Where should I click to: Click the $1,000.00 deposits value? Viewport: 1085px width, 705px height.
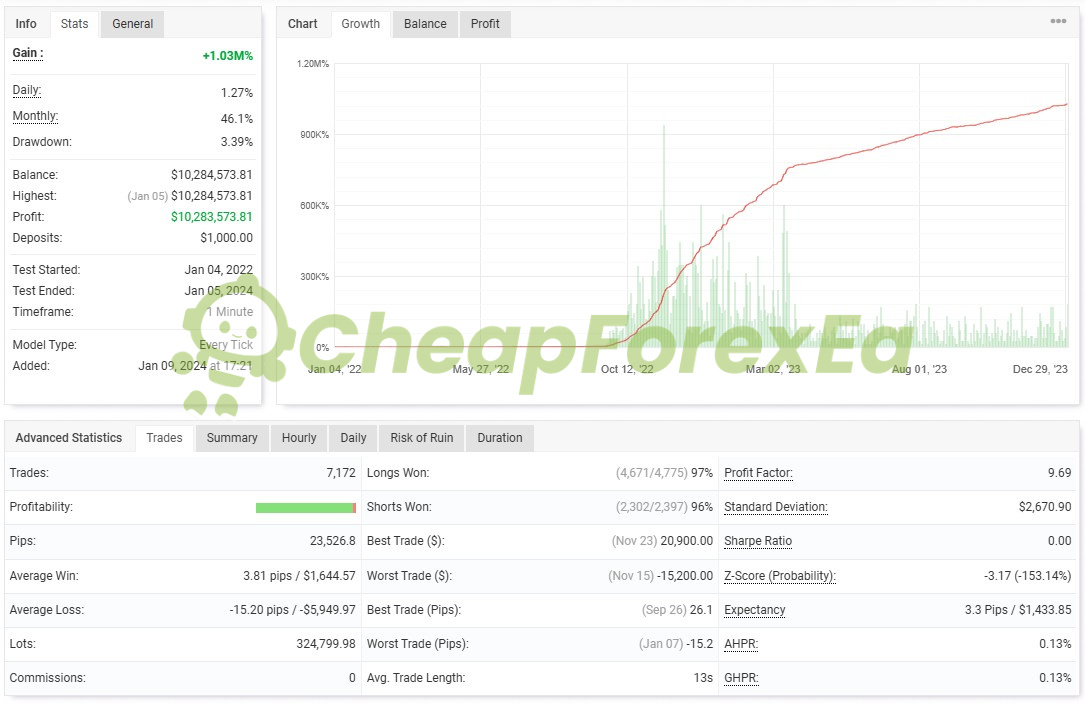226,238
